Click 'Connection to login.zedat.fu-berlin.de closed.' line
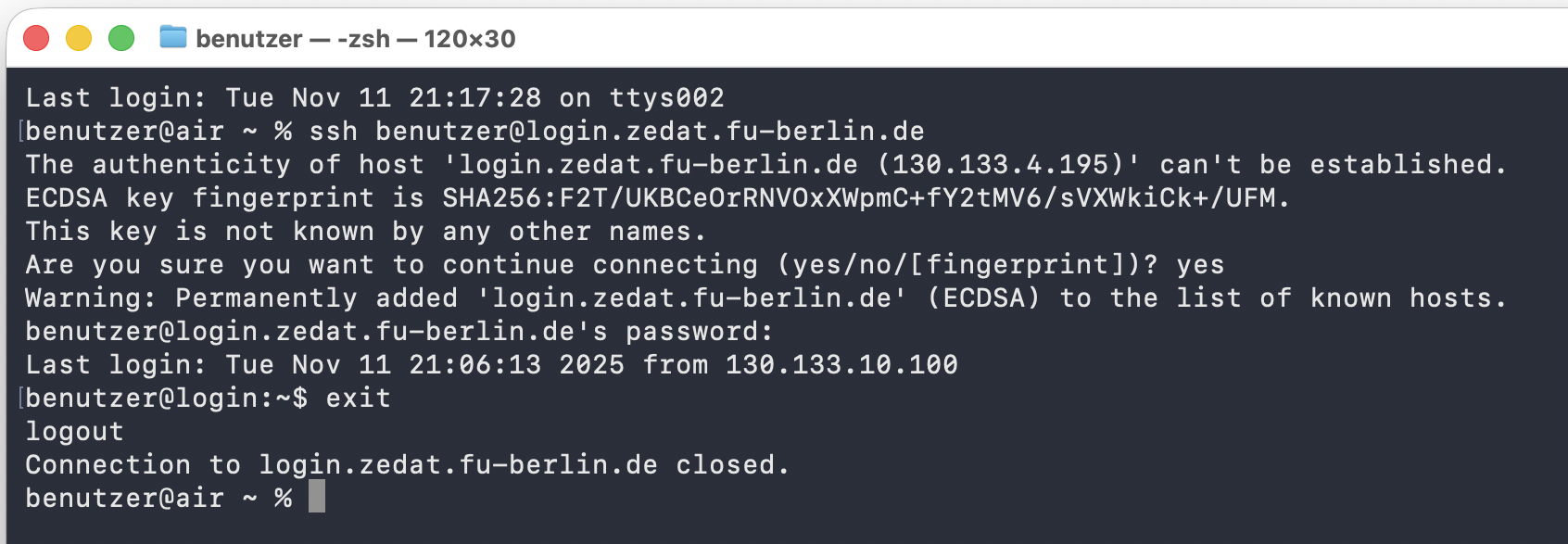Screen dimensions: 1568x544 coord(407,465)
